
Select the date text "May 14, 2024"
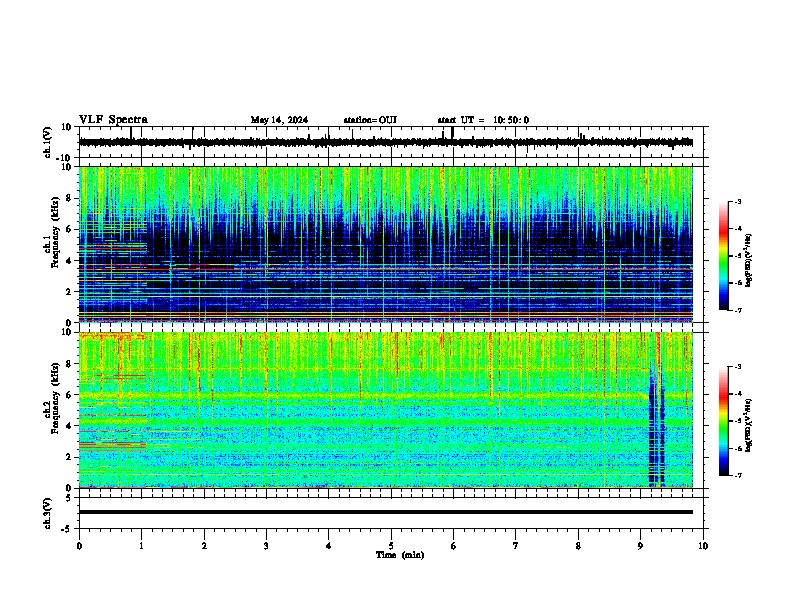pyautogui.click(x=279, y=120)
